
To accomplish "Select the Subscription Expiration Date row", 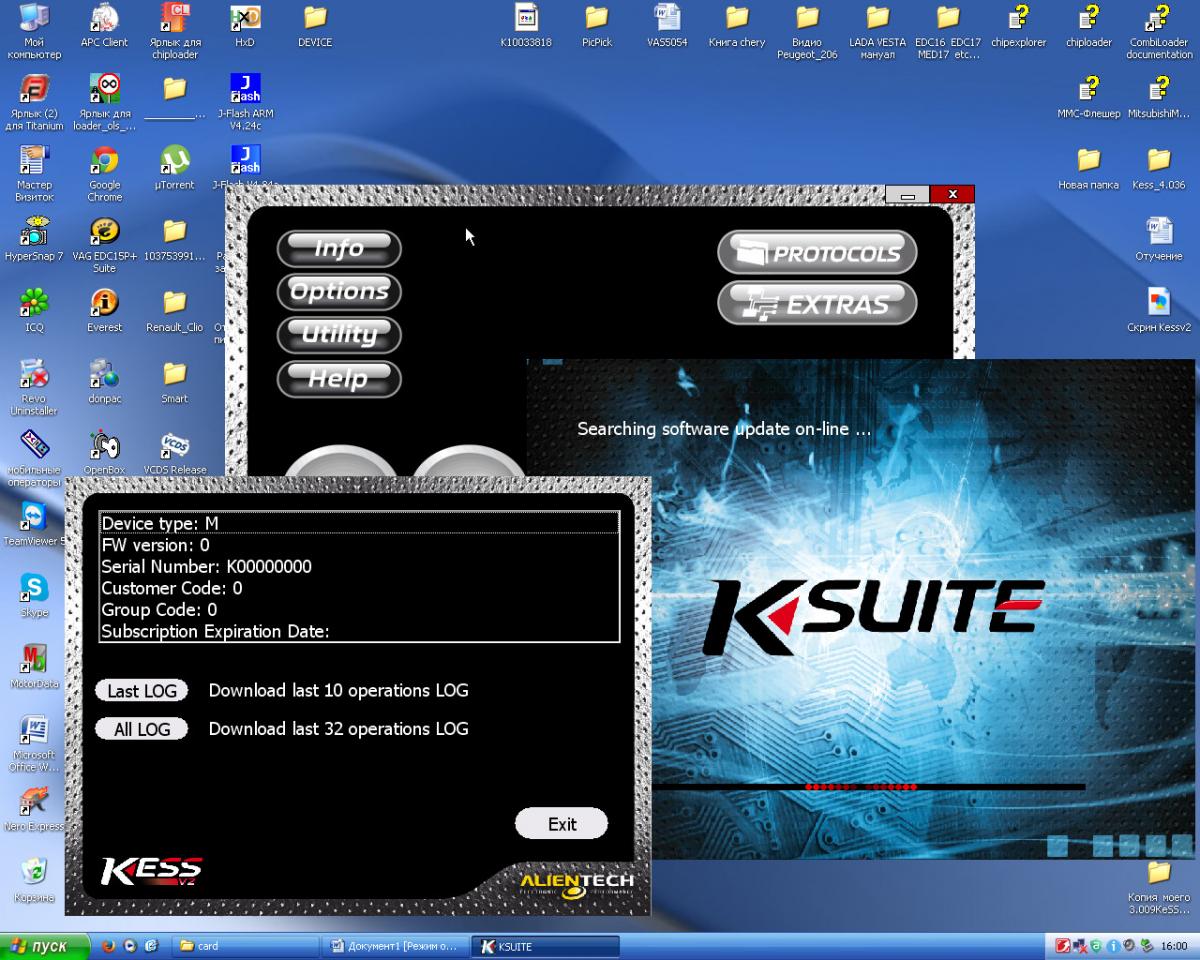I will point(360,631).
